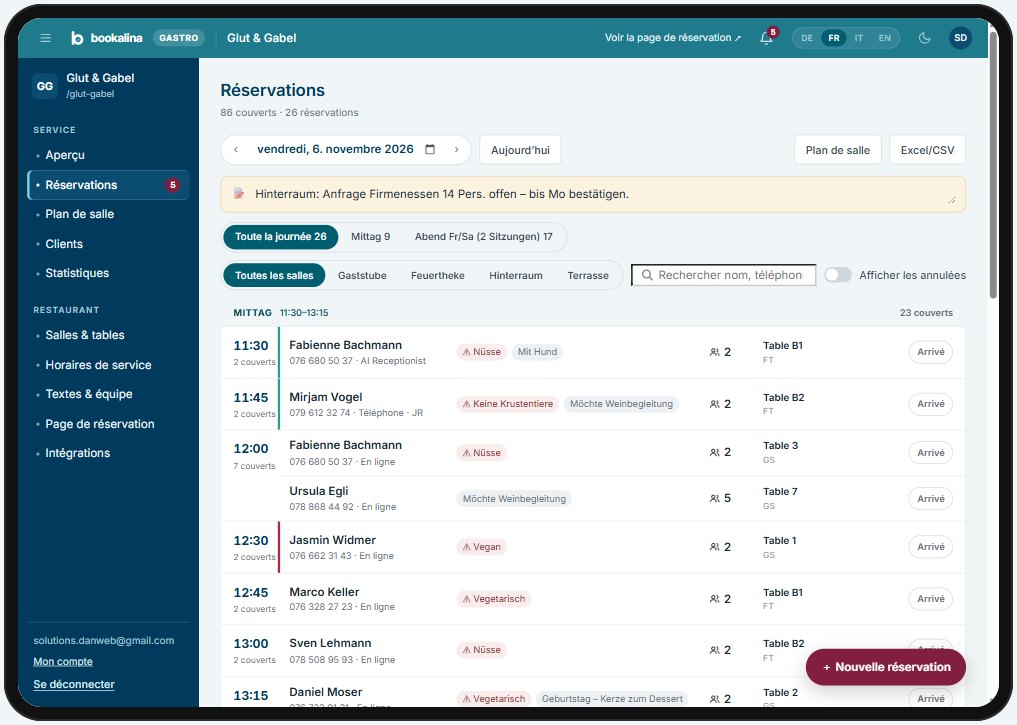This screenshot has width=1017, height=725.
Task: Open Voir la page de réservation link
Action: [x=673, y=38]
